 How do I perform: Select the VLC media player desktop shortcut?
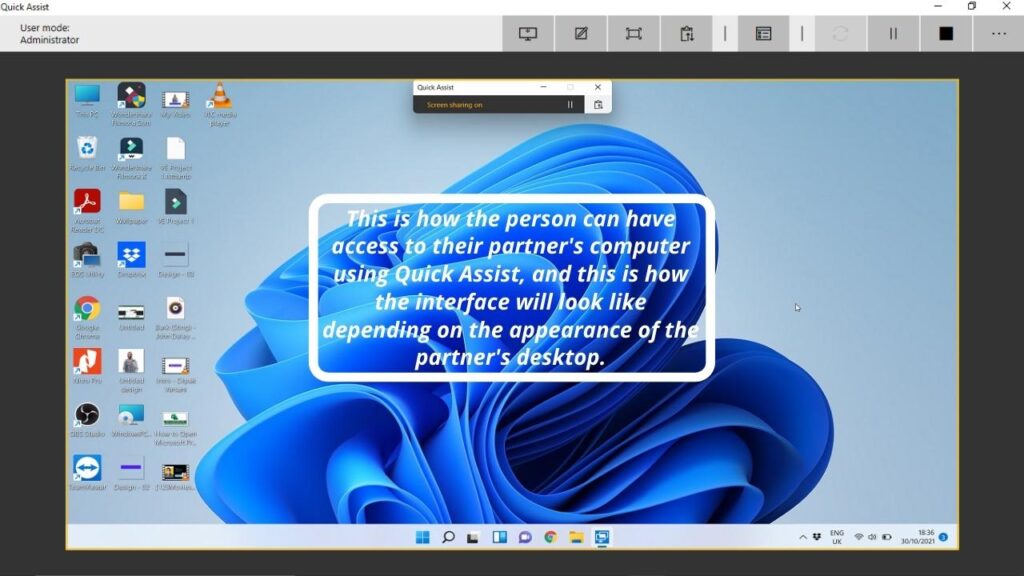(x=219, y=100)
